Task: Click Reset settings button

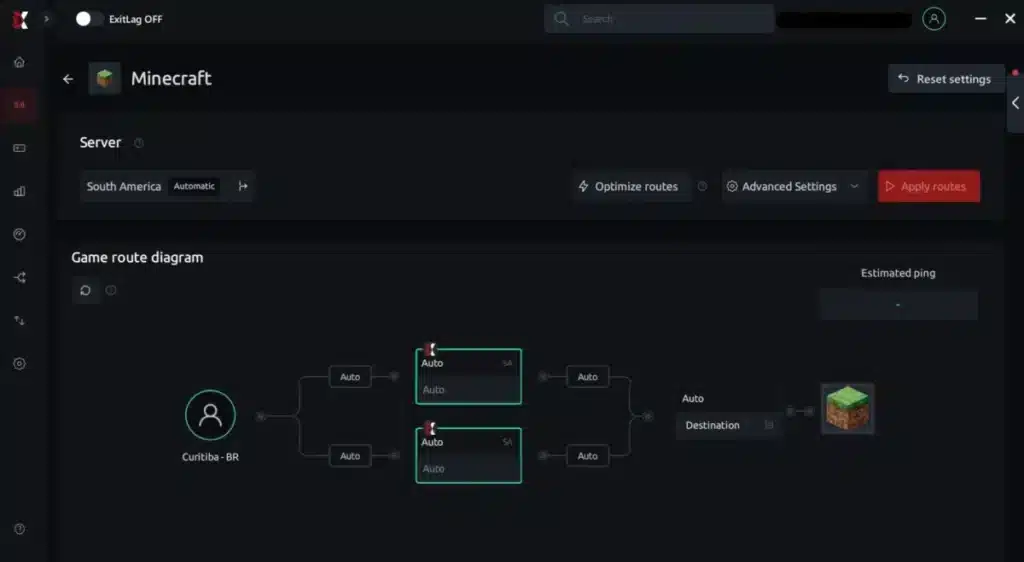Action: 946,79
